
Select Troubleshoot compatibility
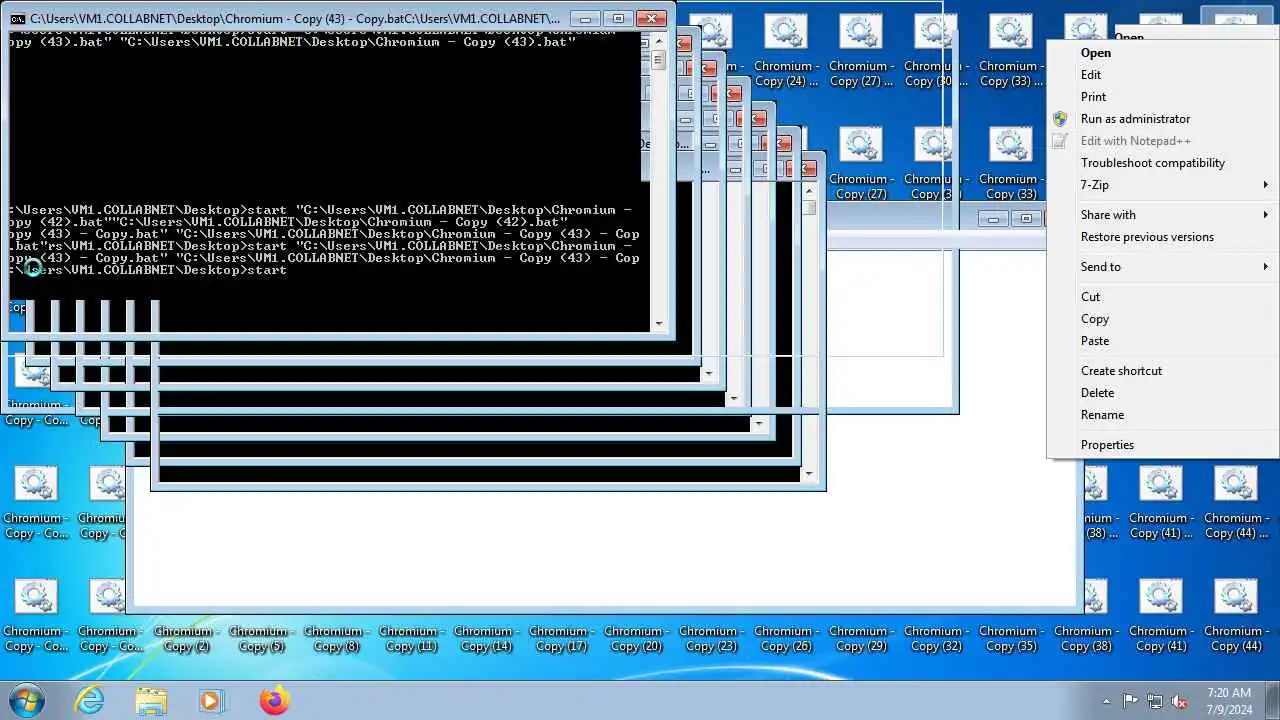pyautogui.click(x=1163, y=163)
